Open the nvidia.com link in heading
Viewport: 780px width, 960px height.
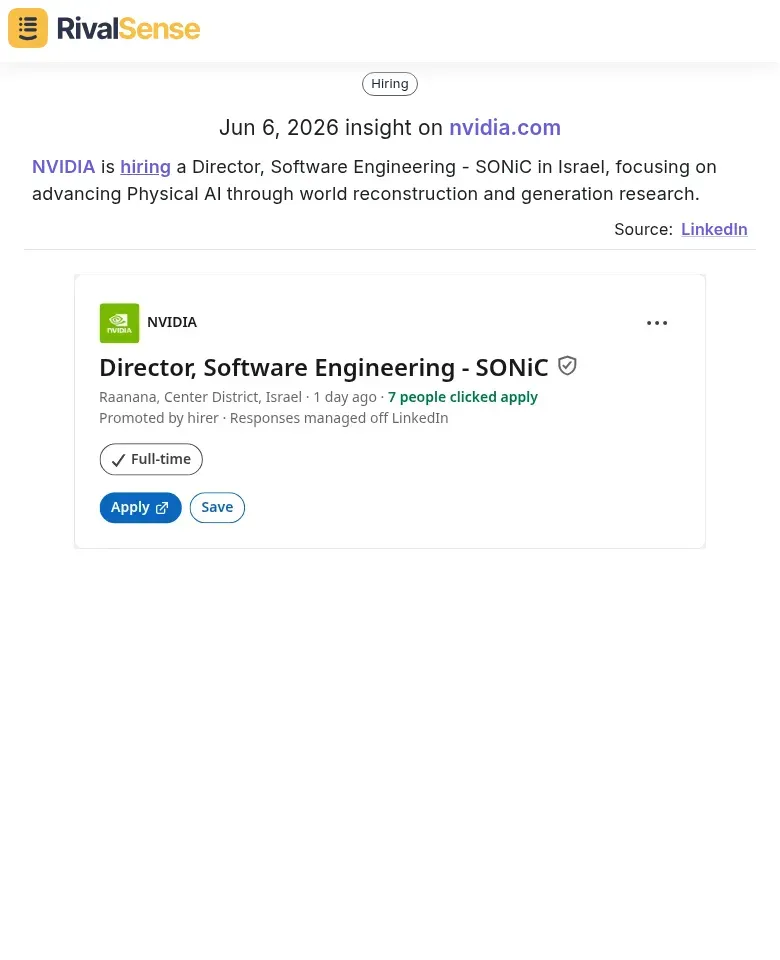504,127
